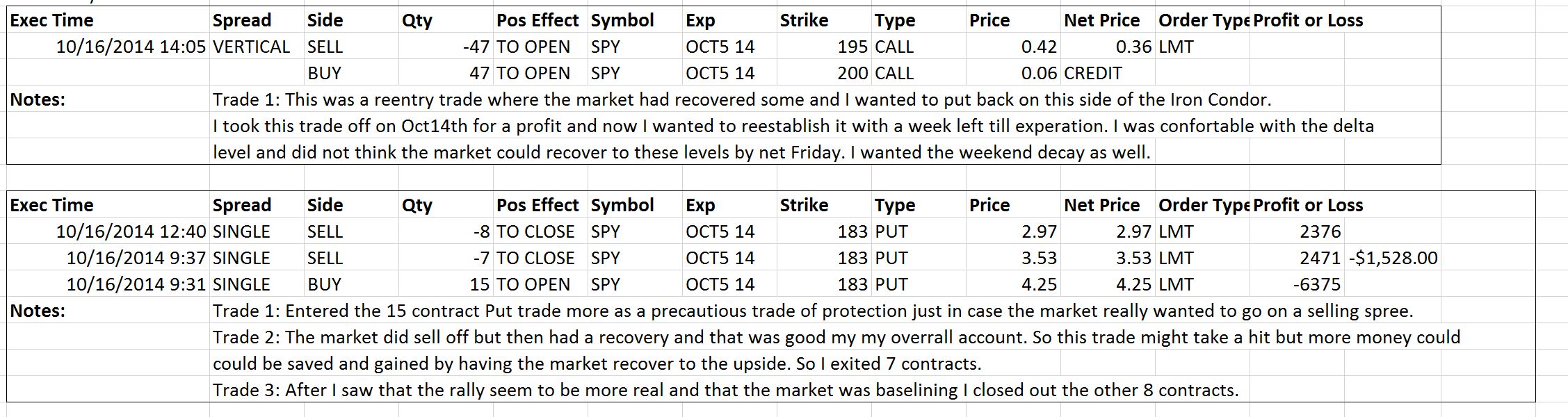
Task: Select the -$1,528.00 total loss cell
Action: pyautogui.click(x=1393, y=258)
